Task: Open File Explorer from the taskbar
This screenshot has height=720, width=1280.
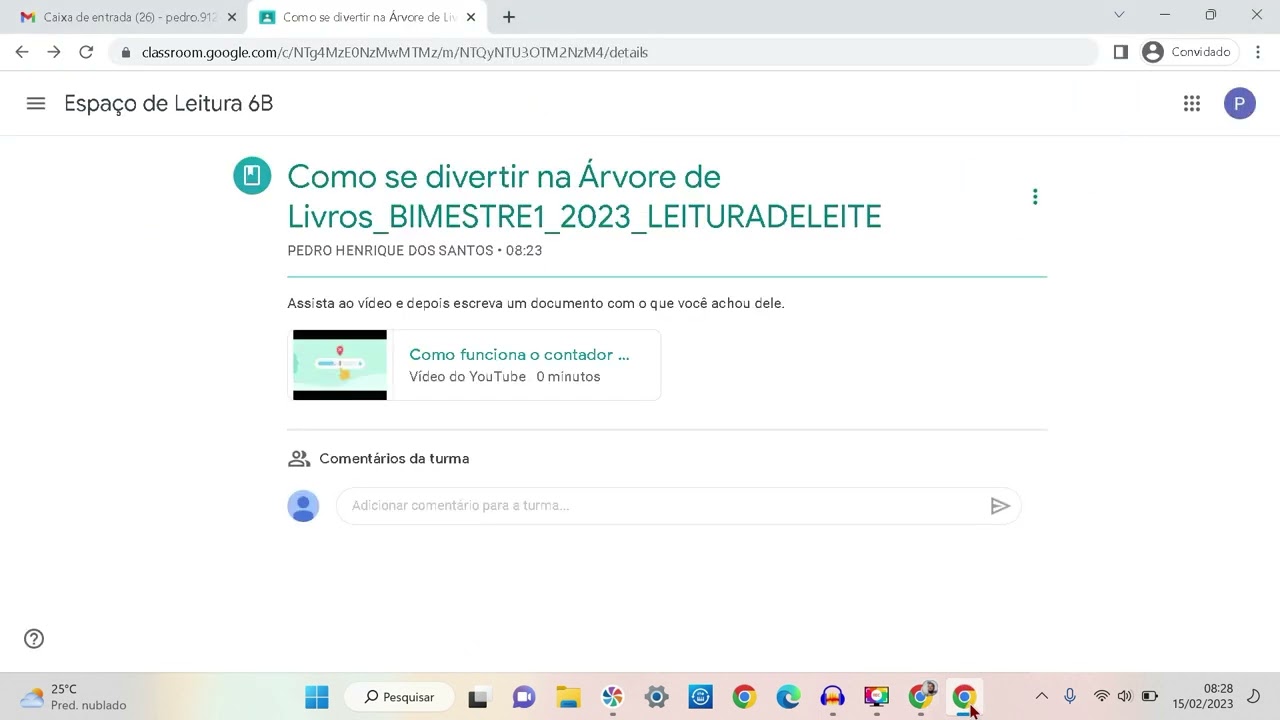Action: click(x=568, y=697)
